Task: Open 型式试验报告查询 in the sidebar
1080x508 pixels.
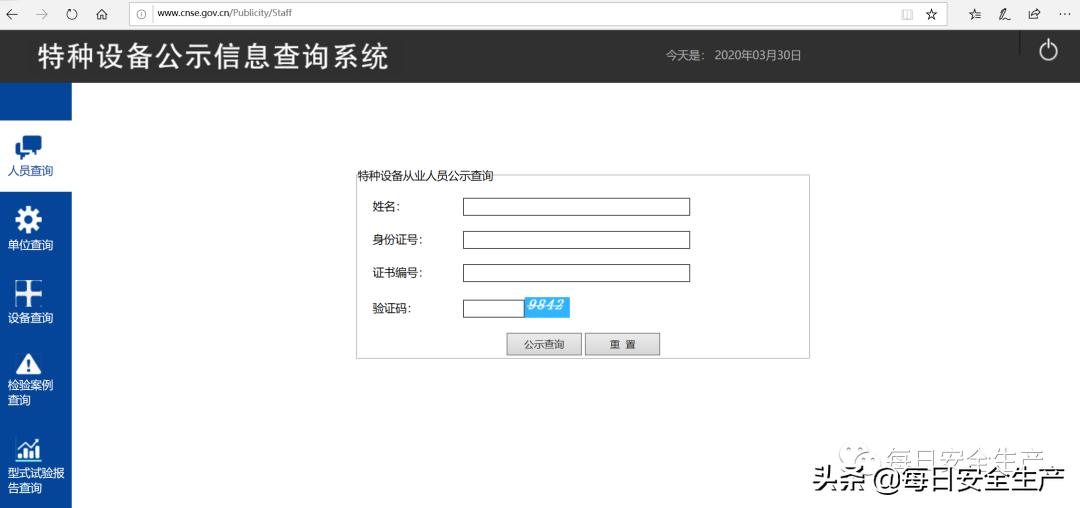Action: [36, 465]
